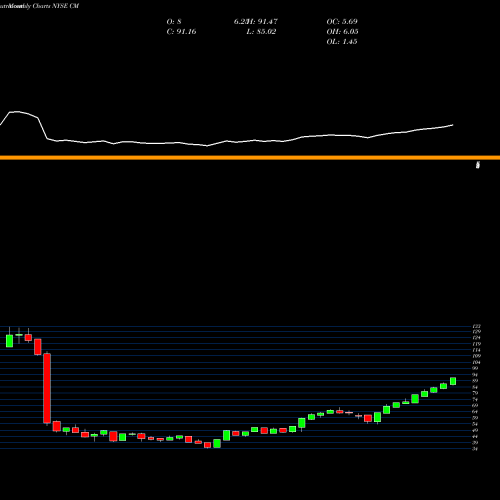Click the first green candlestick at chart start
Screen dimensions: 500x500
[x=9, y=340]
